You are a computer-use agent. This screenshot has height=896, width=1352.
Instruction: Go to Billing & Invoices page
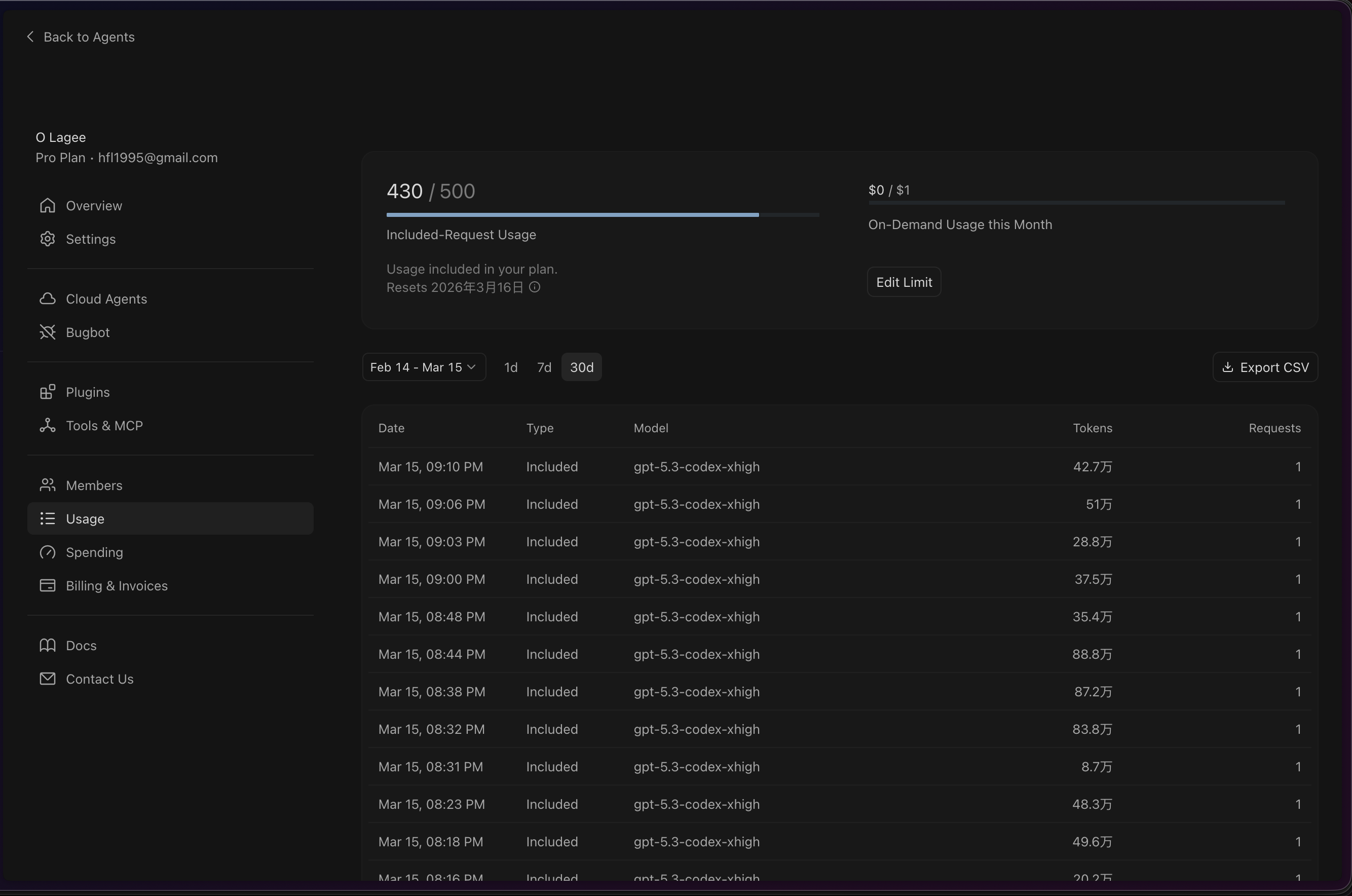click(116, 586)
